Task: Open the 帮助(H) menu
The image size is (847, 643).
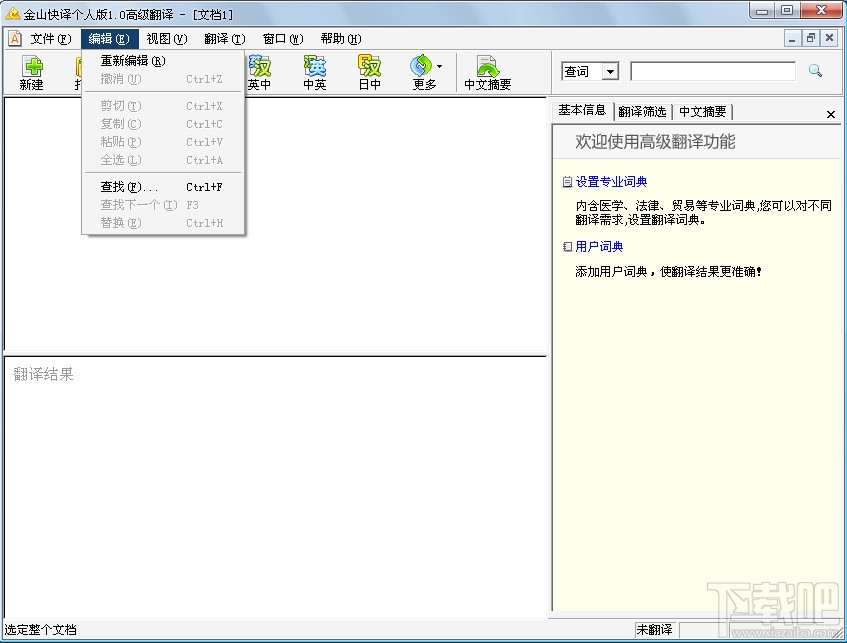Action: point(341,39)
